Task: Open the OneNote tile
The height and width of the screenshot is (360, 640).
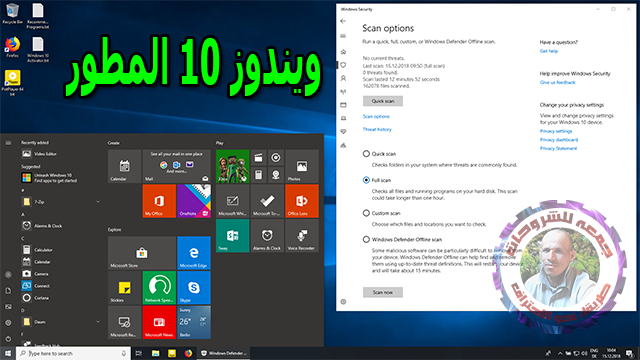Action: 194,201
